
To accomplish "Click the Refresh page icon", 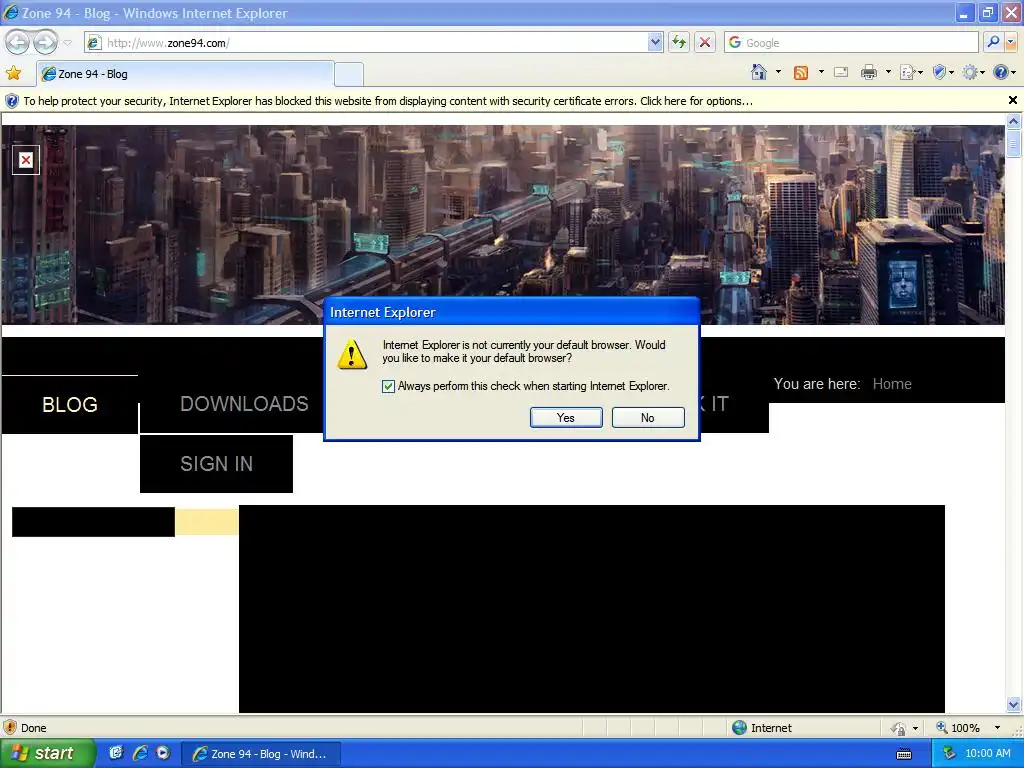I will coord(679,42).
